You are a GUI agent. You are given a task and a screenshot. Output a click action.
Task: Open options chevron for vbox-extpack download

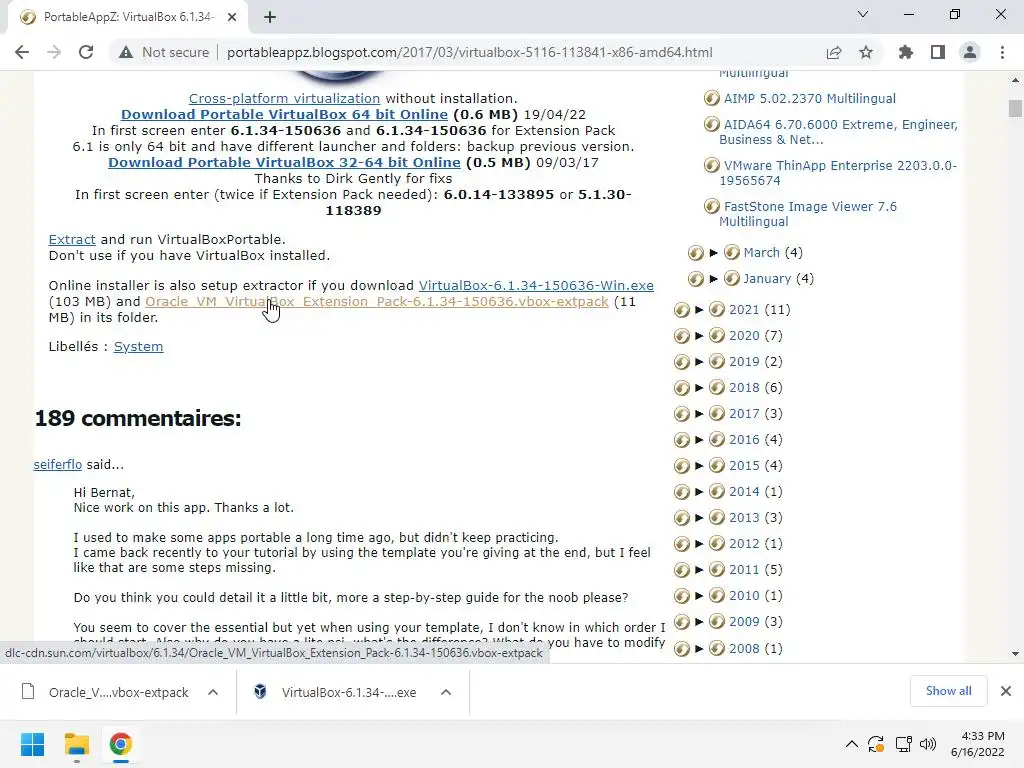point(213,692)
